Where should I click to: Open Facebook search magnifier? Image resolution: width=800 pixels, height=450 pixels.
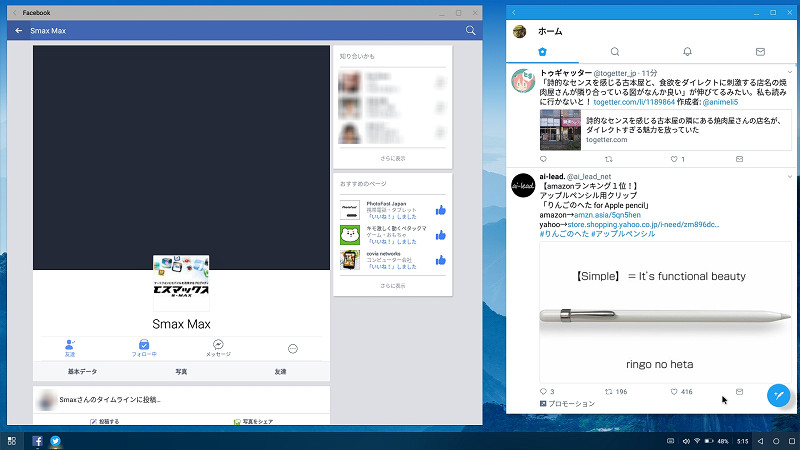click(x=470, y=31)
